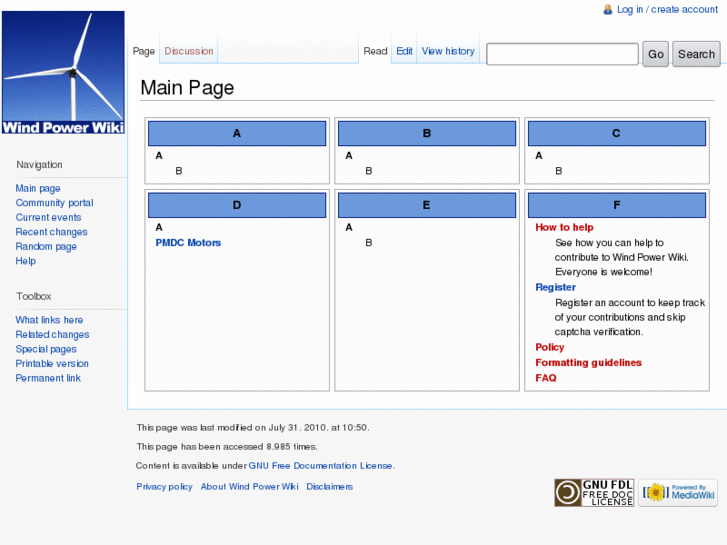Click the blue section header A
The height and width of the screenshot is (545, 727).
coord(237,134)
